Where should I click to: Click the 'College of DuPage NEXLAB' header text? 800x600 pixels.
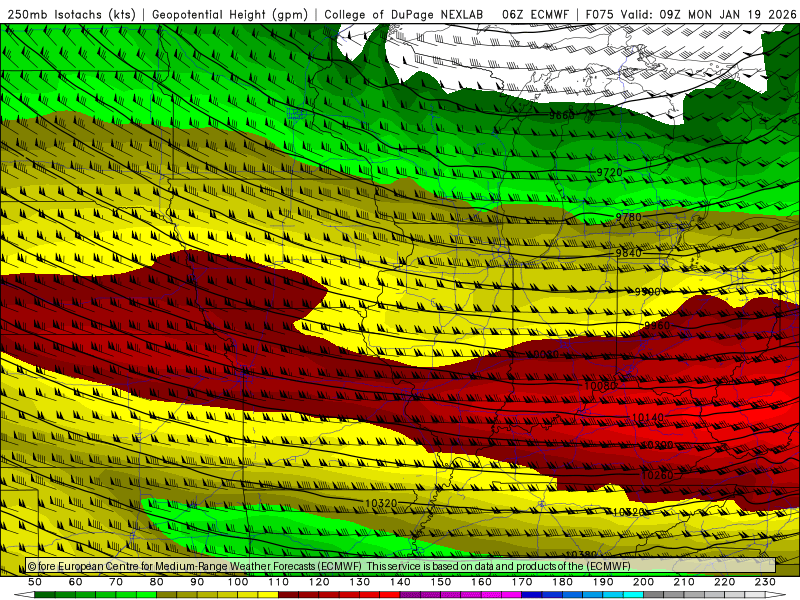click(x=404, y=14)
